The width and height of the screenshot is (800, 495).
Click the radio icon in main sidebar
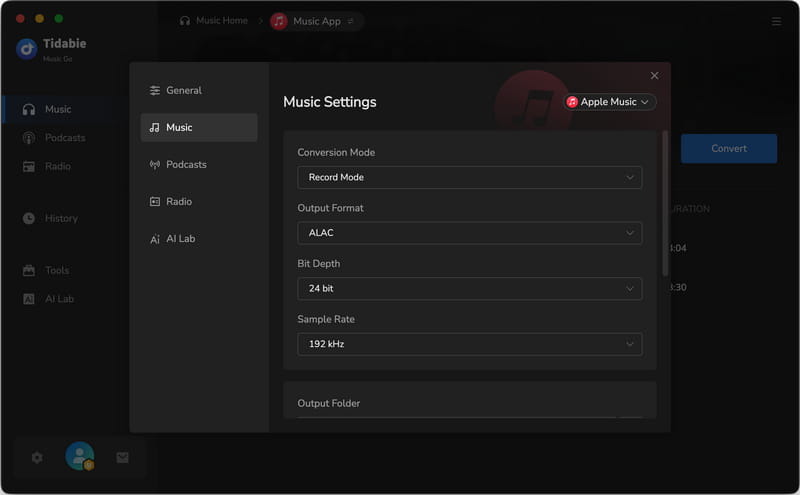tap(29, 166)
